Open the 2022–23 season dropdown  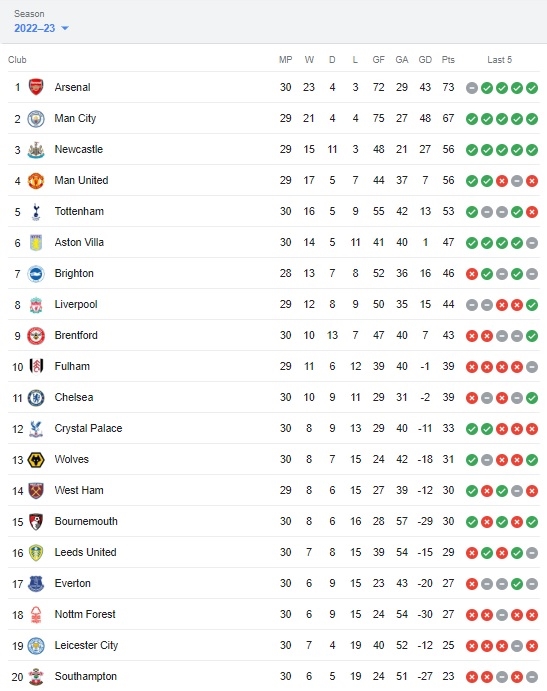pos(41,28)
